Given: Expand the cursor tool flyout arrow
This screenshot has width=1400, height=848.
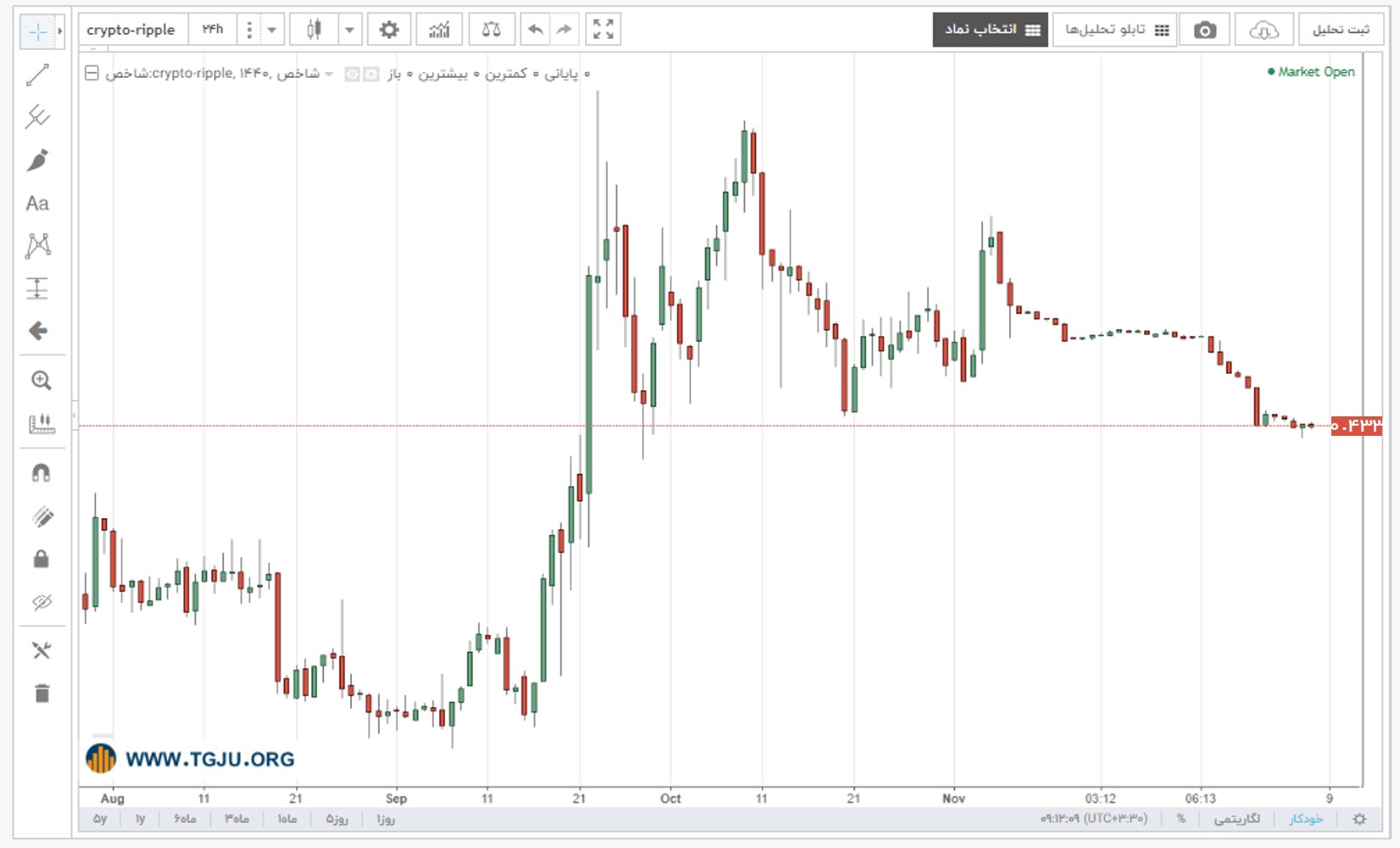Looking at the screenshot, I should point(60,32).
